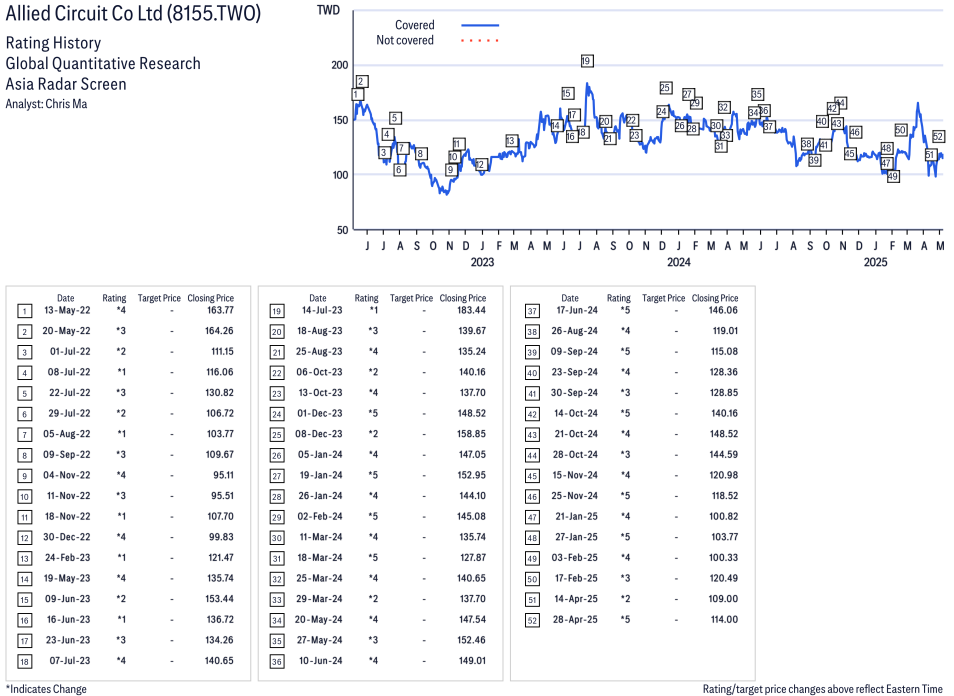The image size is (954, 696).
Task: Click the 50 y-axis label
Action: tap(343, 230)
